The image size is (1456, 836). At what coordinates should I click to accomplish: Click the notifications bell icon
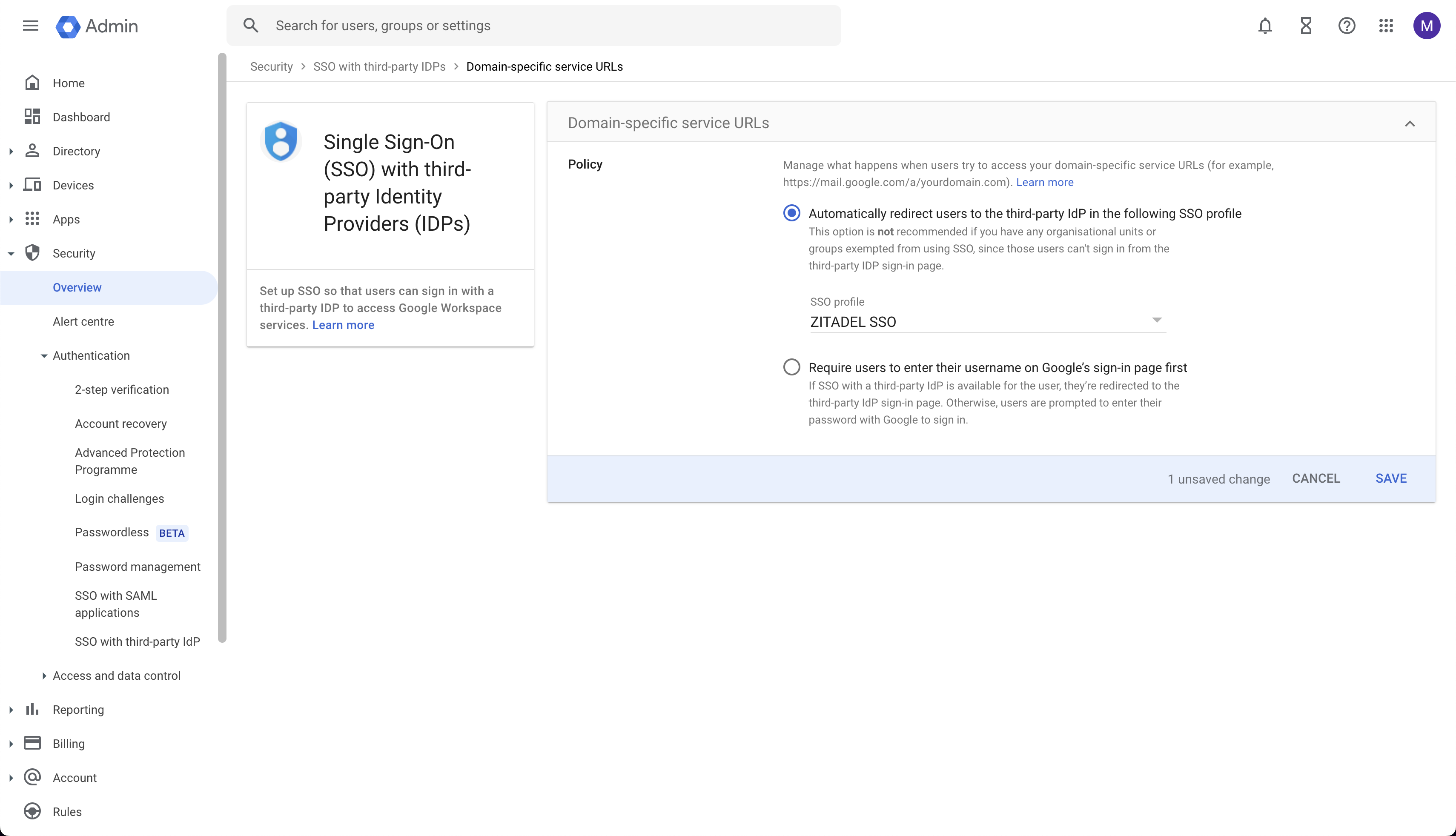1265,26
